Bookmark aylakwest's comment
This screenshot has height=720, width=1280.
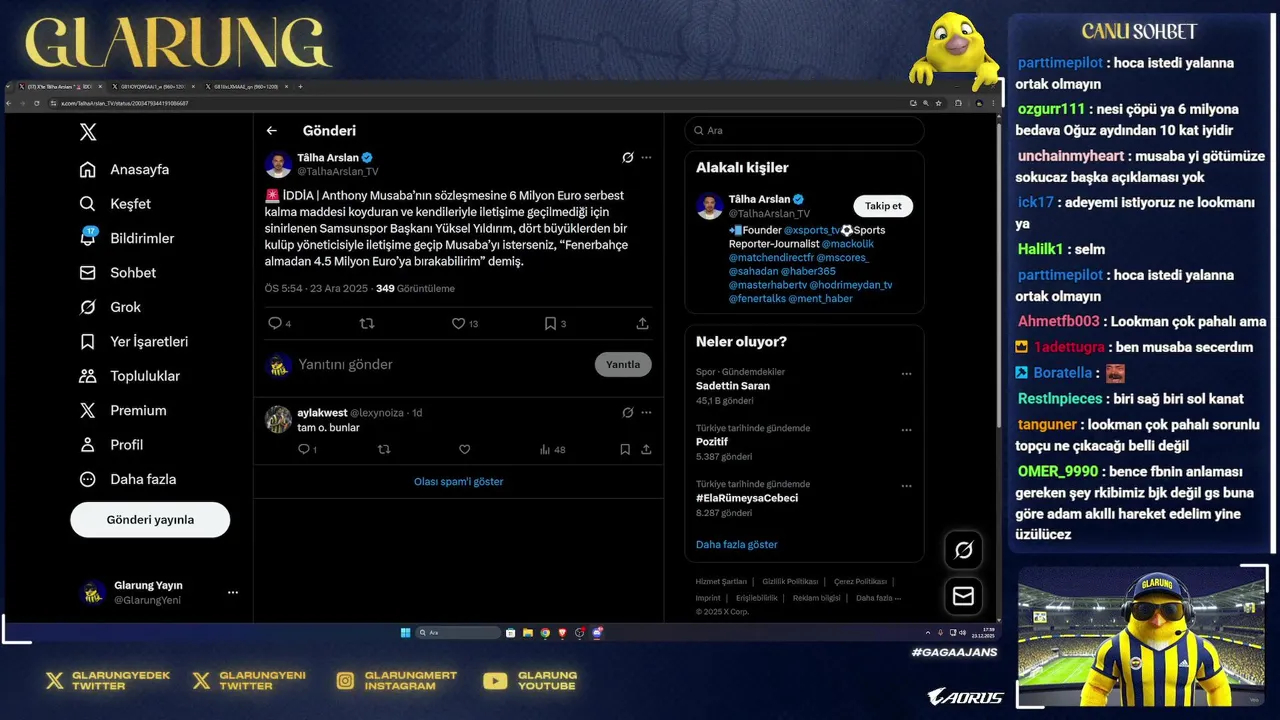point(625,449)
